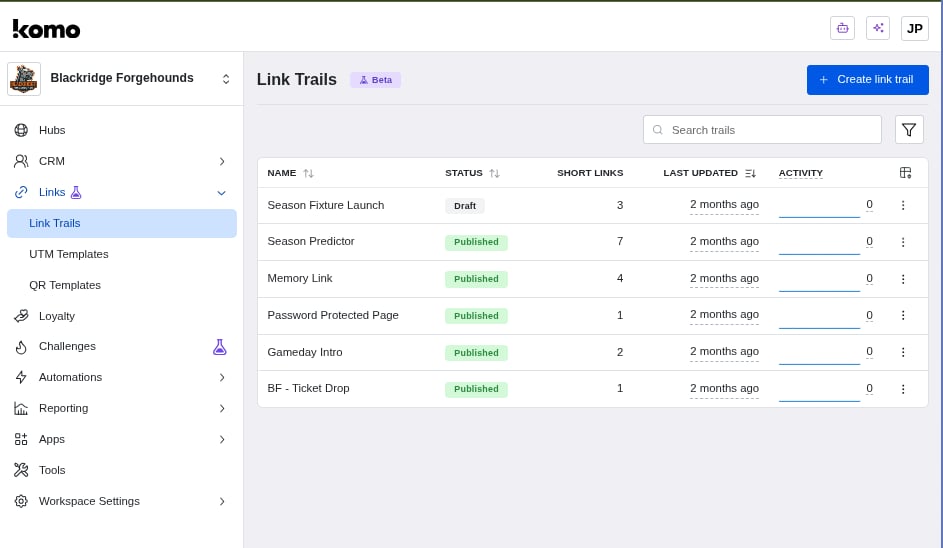Viewport: 943px width, 548px height.
Task: Open QR Templates in sidebar
Action: pos(65,285)
